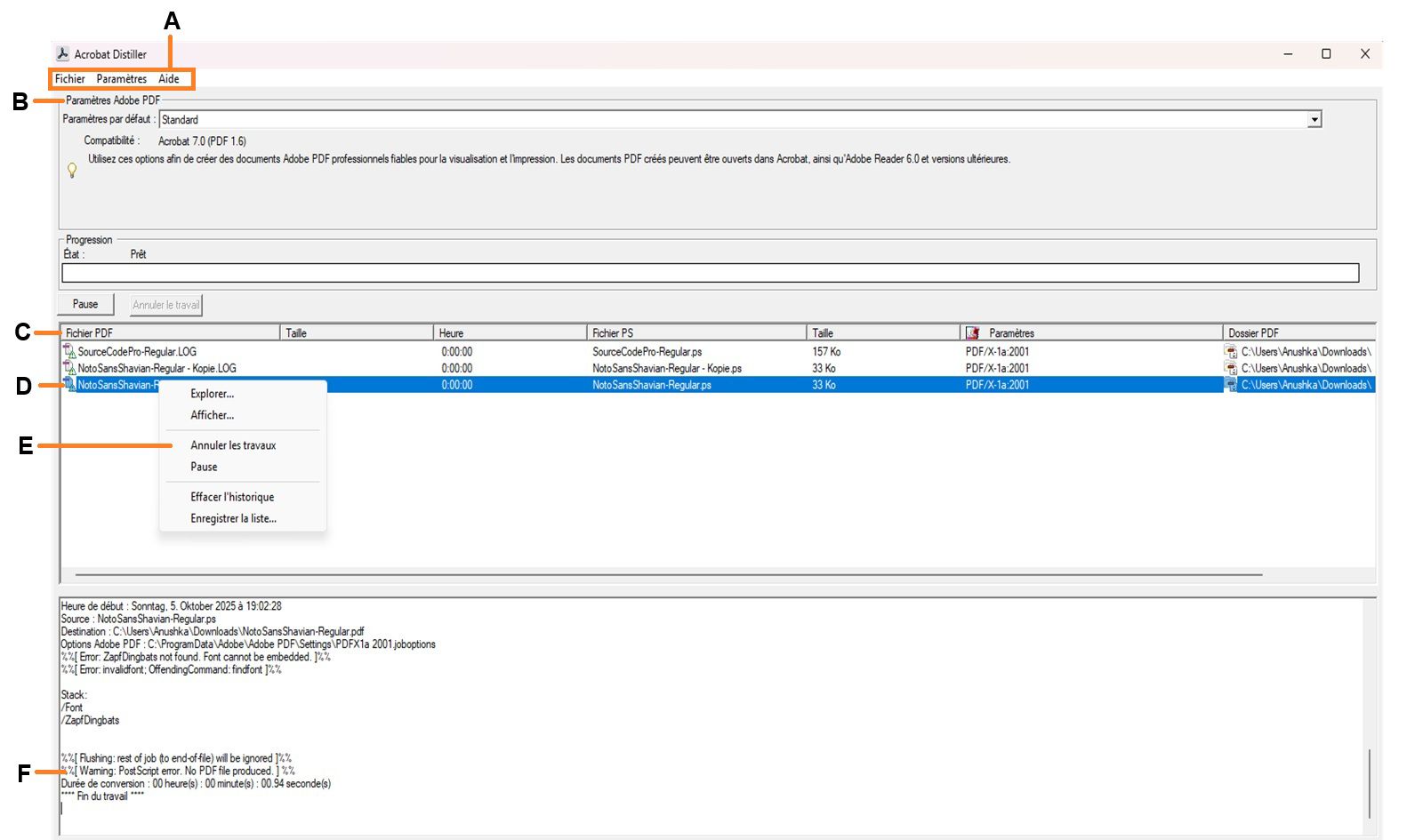Viewport: 1423px width, 840px height.
Task: Click NotoSansShavian-Regular - Kopie.ps in the job list
Action: tap(667, 368)
